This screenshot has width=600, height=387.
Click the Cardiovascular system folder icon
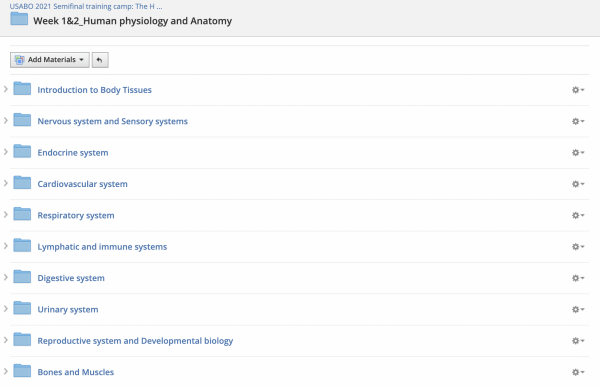pos(22,183)
